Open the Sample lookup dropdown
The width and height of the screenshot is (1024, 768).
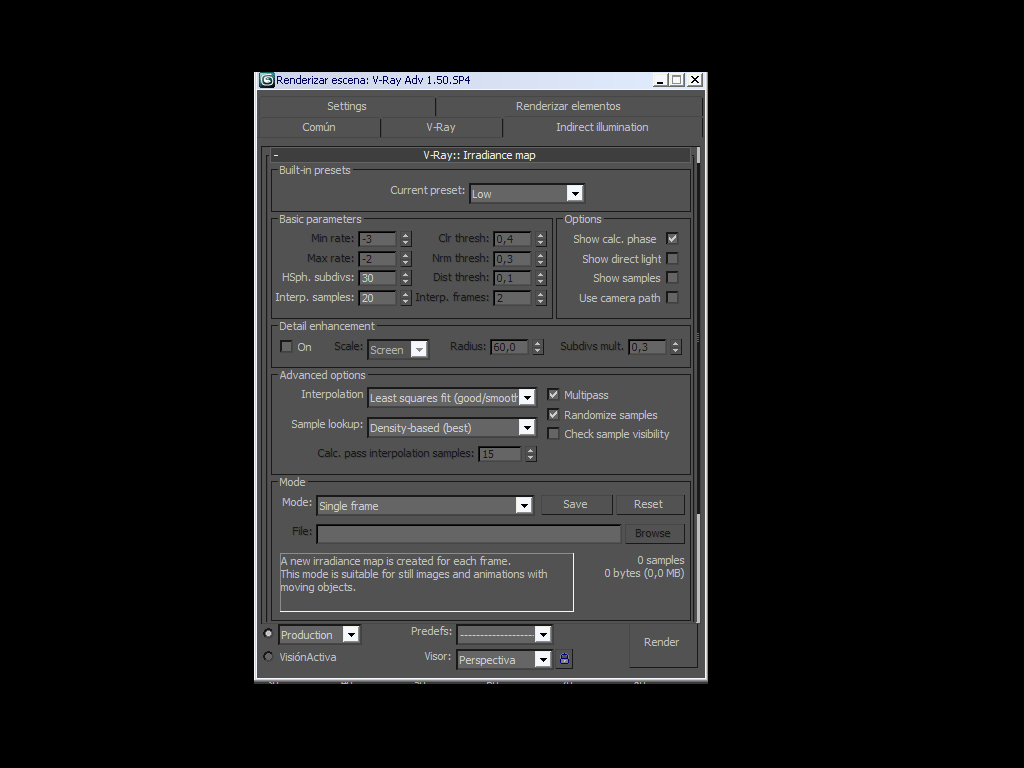click(x=452, y=427)
